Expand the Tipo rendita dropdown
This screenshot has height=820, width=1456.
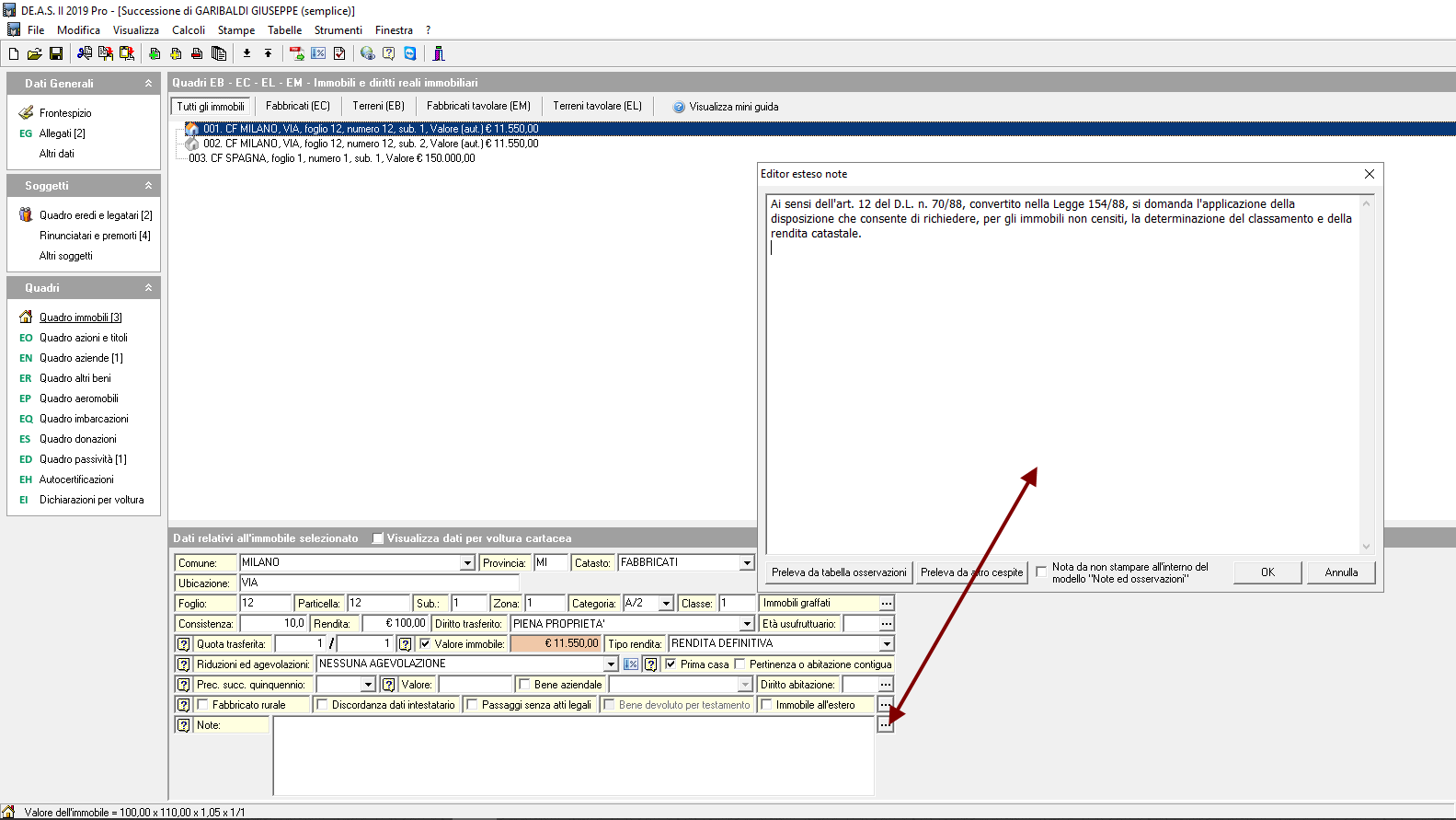[x=886, y=644]
